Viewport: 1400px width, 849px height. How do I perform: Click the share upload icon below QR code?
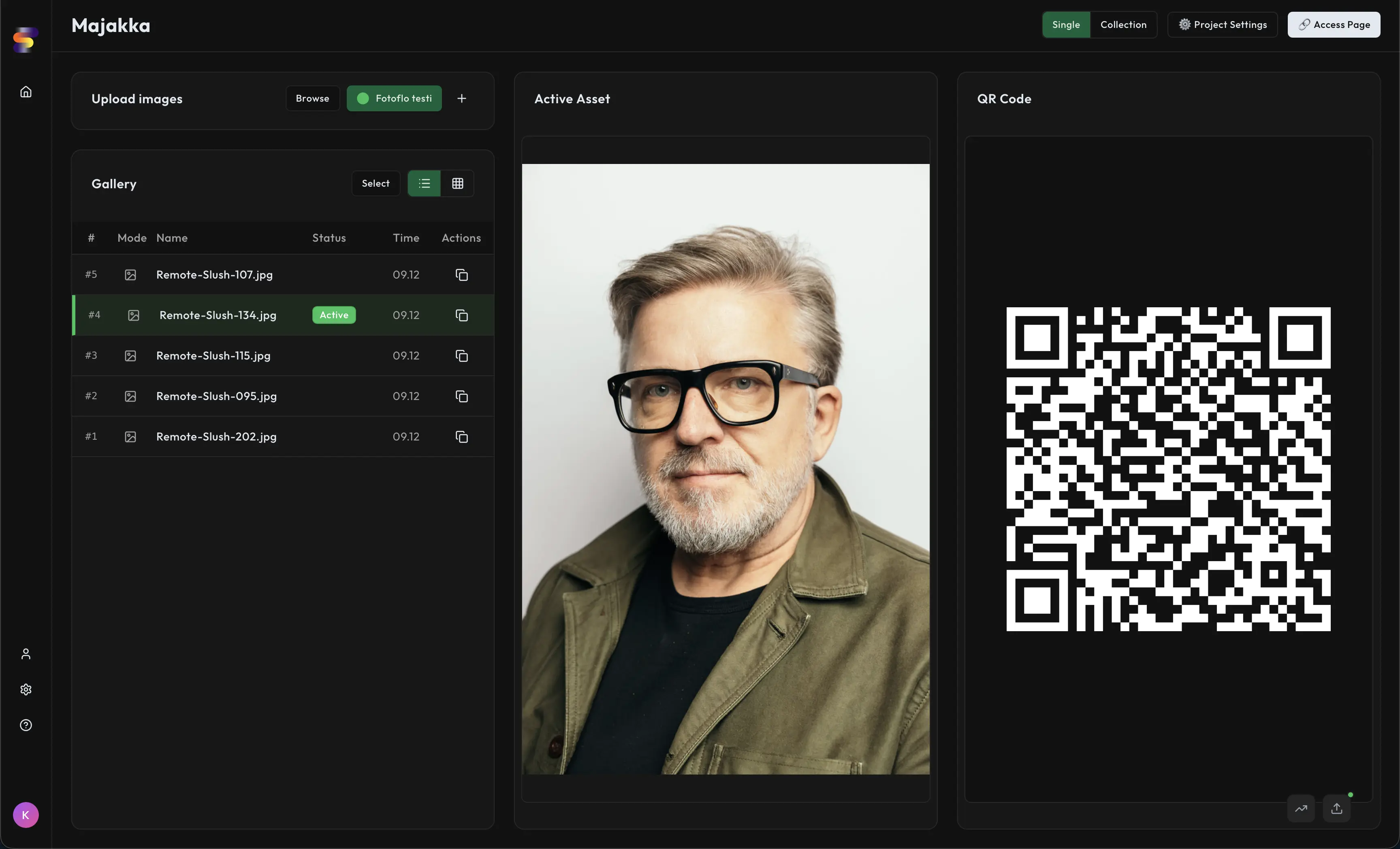[1337, 808]
